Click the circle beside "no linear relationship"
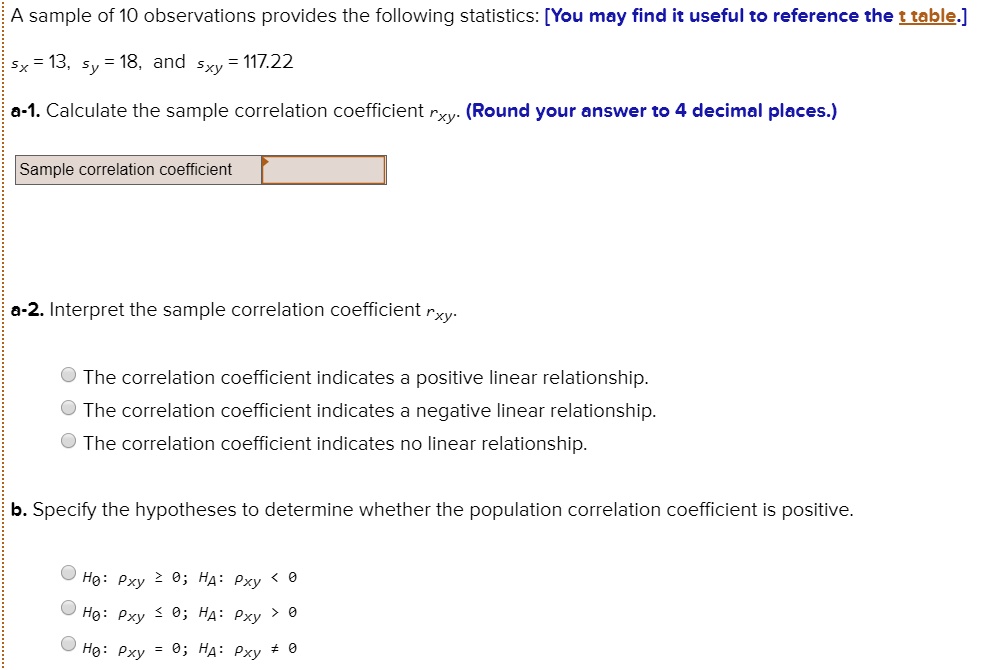 (68, 440)
